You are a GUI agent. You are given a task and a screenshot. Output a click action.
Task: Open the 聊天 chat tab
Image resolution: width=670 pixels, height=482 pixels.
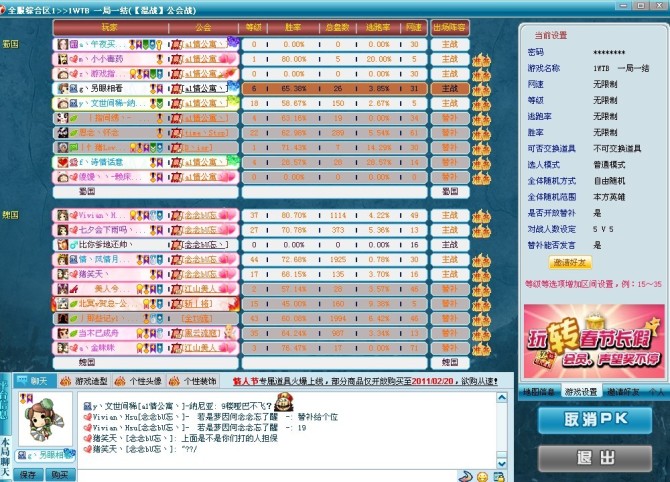coord(34,381)
